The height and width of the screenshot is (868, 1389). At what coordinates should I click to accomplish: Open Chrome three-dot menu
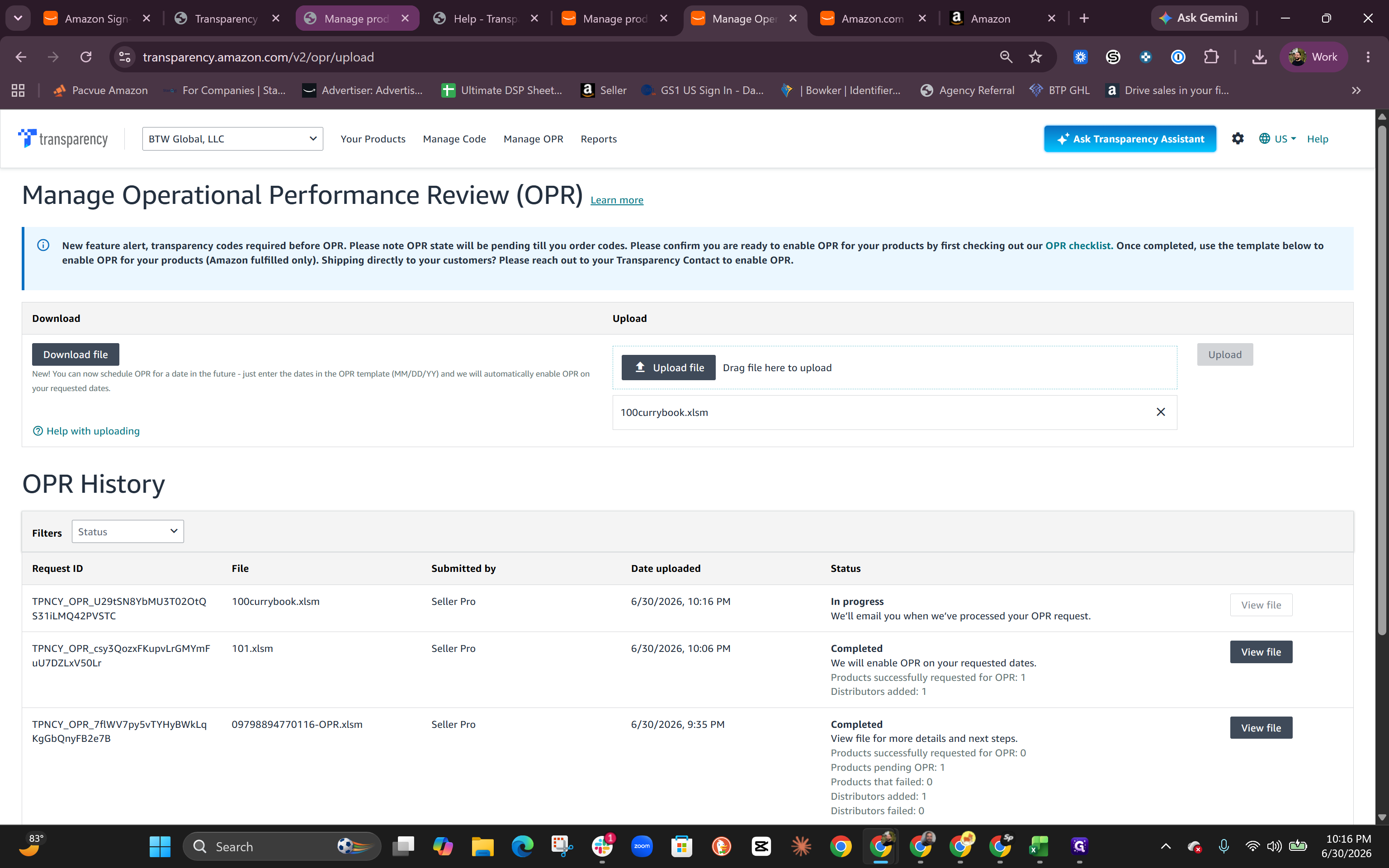pyautogui.click(x=1368, y=57)
